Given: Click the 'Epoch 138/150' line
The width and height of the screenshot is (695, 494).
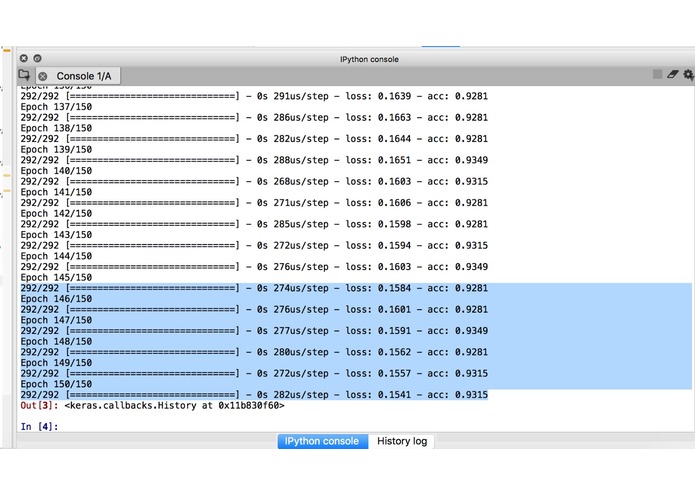Looking at the screenshot, I should pyautogui.click(x=56, y=128).
